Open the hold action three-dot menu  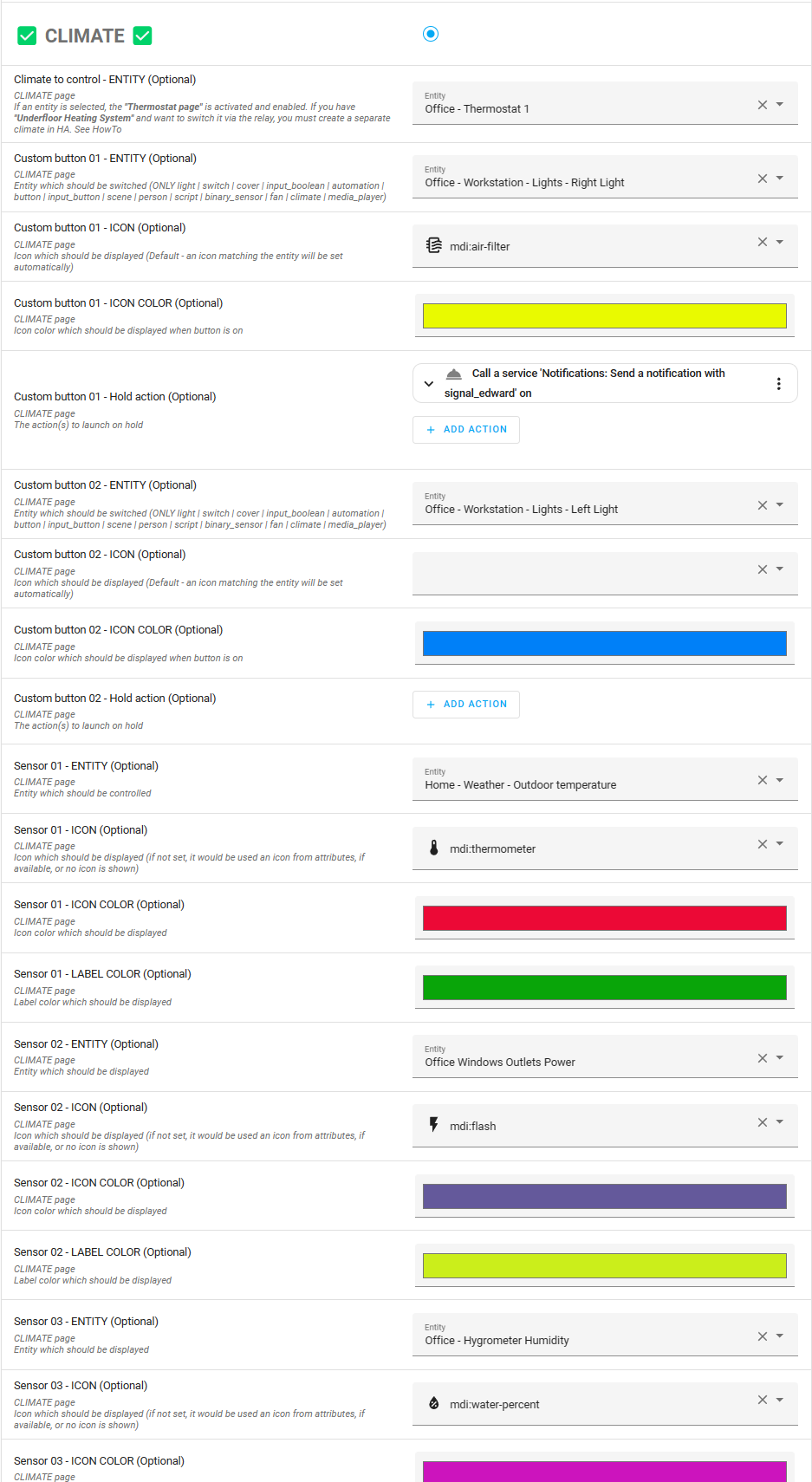click(x=779, y=384)
